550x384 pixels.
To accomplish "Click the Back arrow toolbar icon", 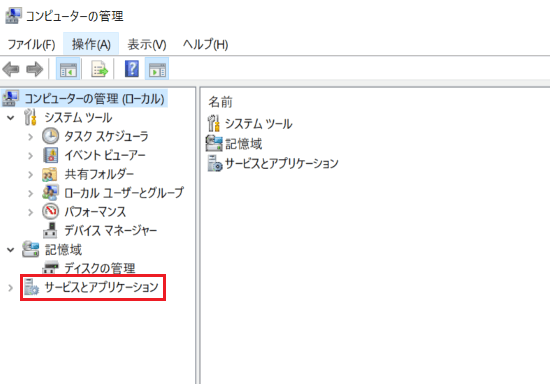I will 11,69.
